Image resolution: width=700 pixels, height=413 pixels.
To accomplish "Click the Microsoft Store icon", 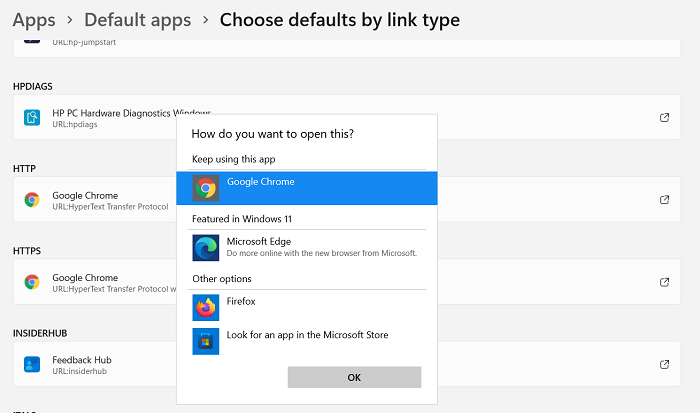I will pyautogui.click(x=206, y=341).
